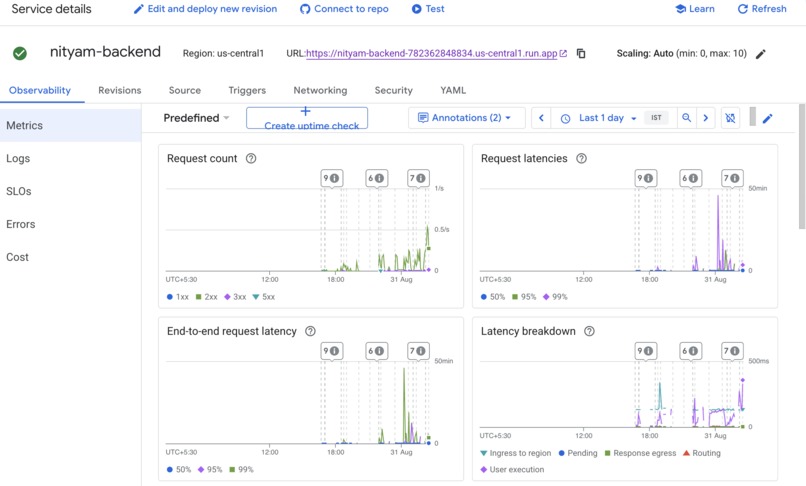Toggle 3xx series in Request count legend
The width and height of the screenshot is (806, 486).
coord(235,297)
